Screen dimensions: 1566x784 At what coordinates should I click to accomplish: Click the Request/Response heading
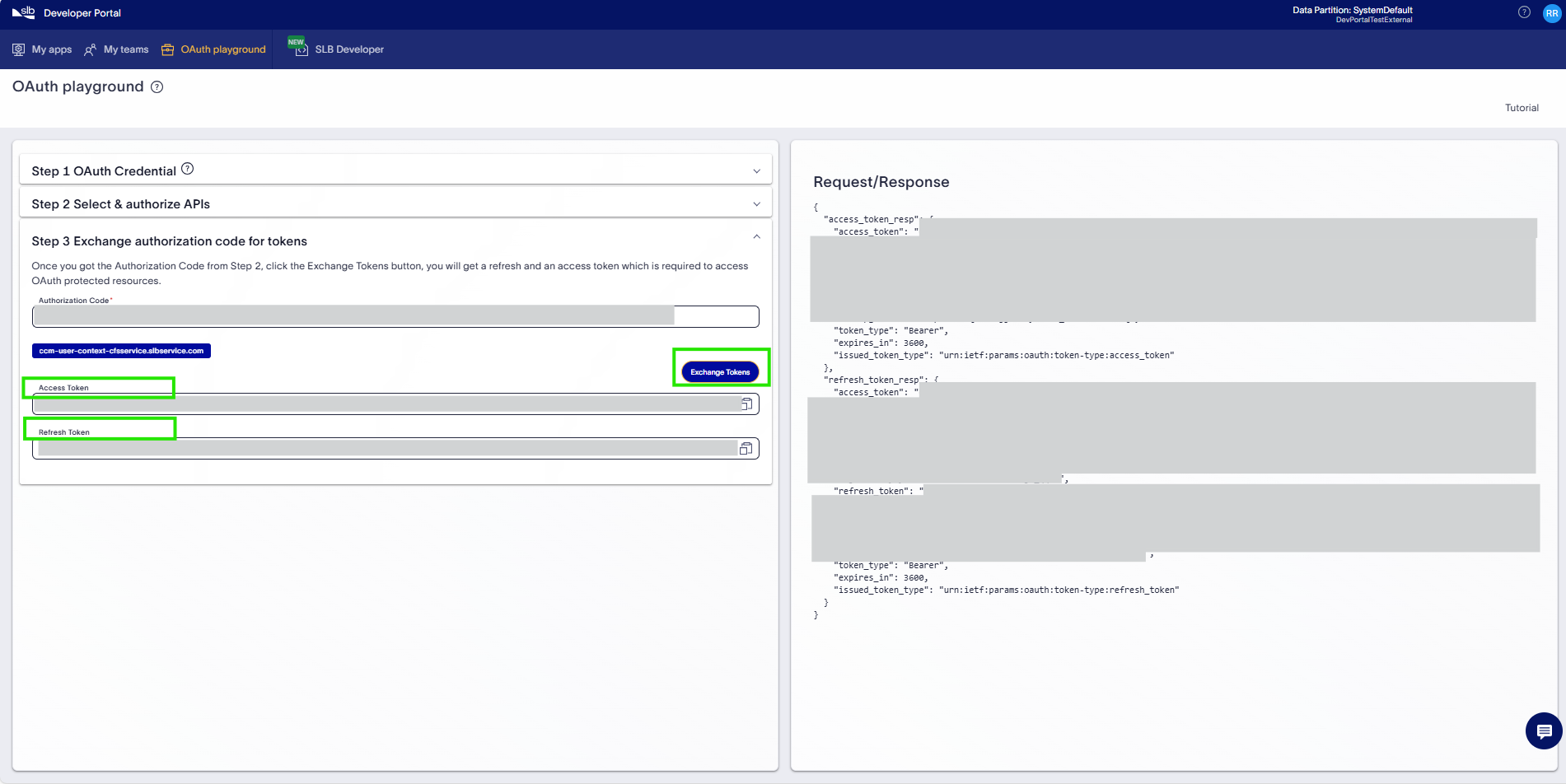(881, 182)
